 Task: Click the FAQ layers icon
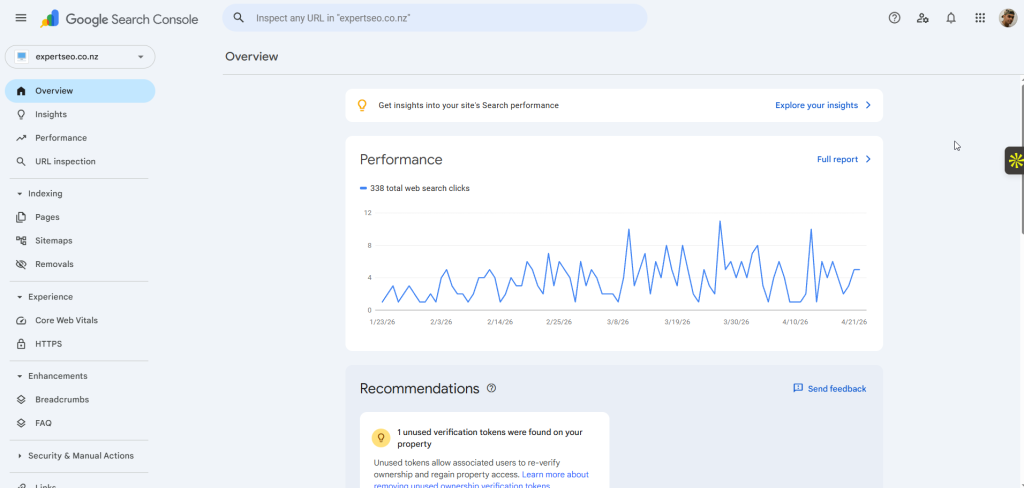coord(21,423)
